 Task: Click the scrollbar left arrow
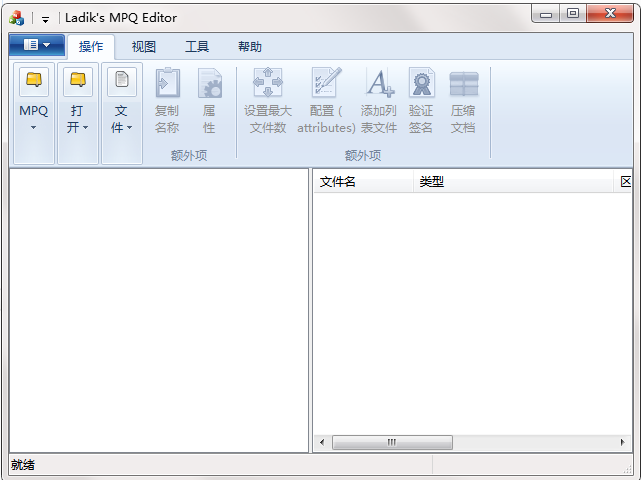(322, 442)
